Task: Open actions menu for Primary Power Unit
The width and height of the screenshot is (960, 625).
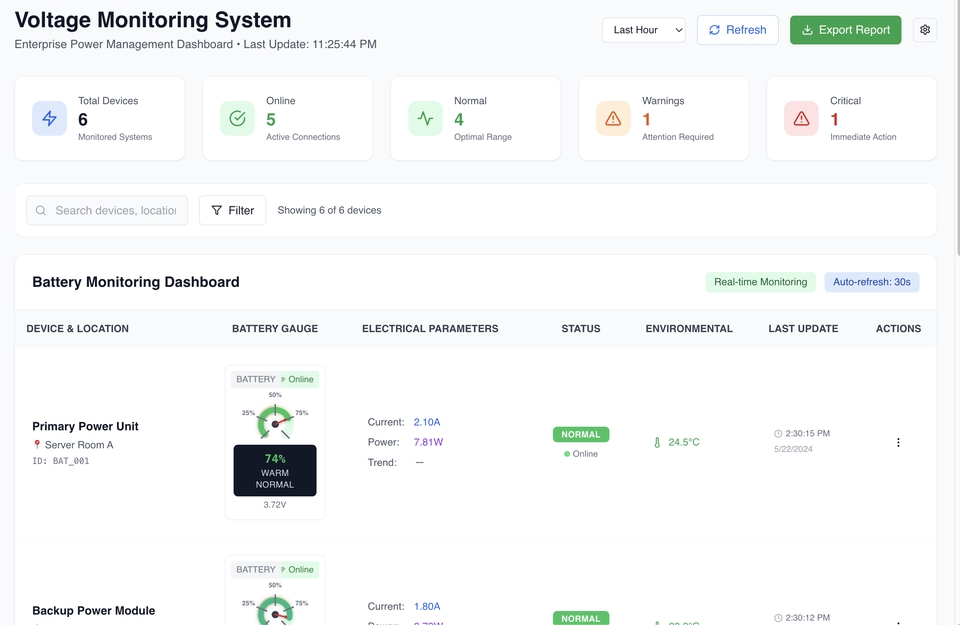Action: point(898,443)
